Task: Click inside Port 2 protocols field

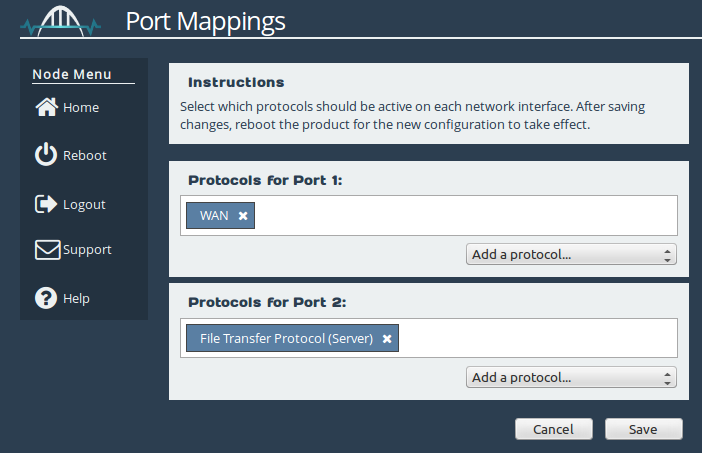Action: (x=537, y=338)
